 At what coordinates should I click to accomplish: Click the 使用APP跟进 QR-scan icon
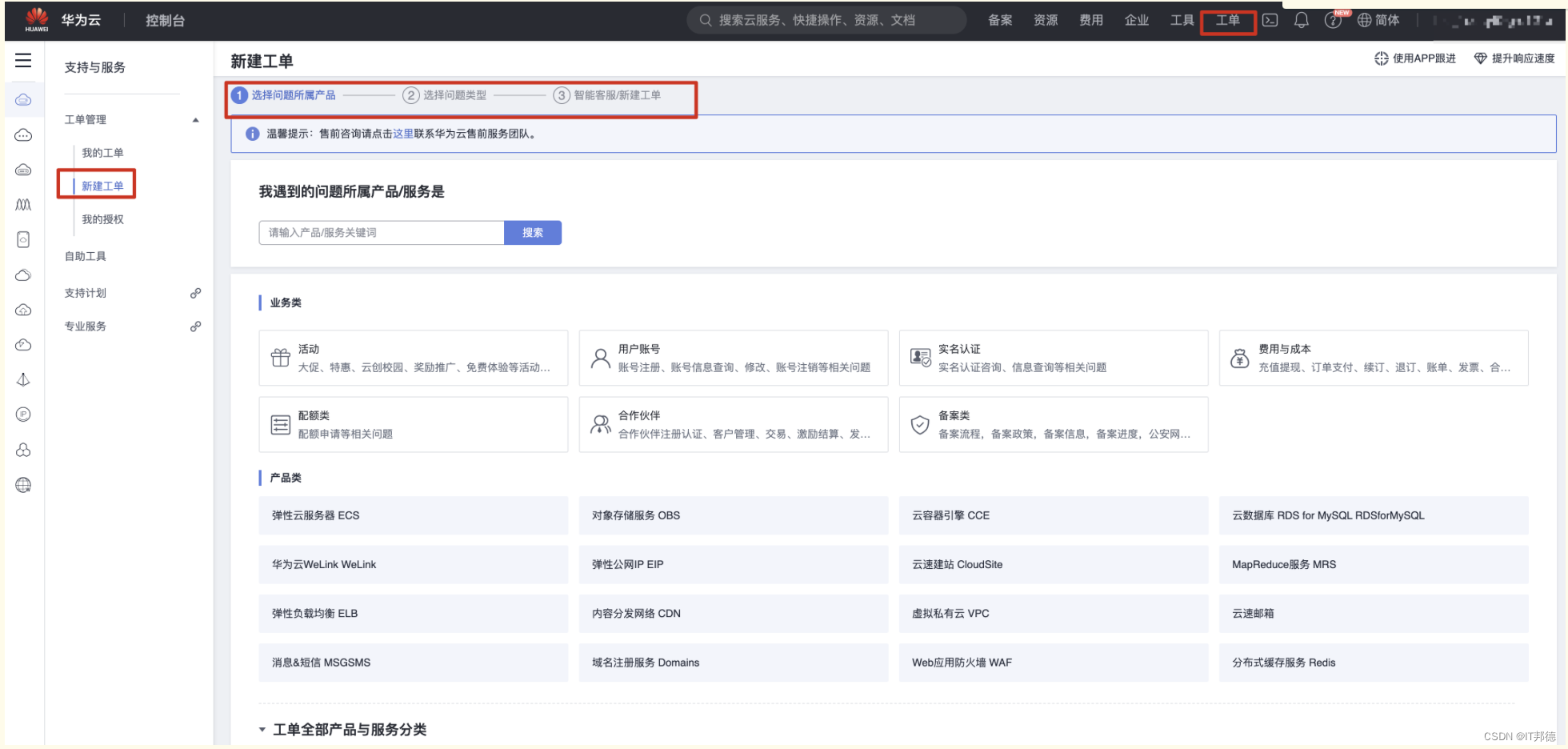click(1382, 58)
